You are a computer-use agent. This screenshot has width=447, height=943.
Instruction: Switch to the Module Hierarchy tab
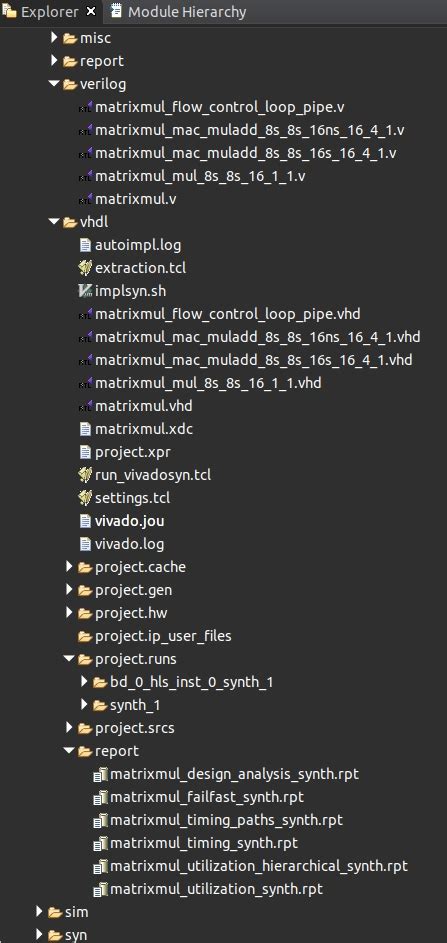(178, 11)
